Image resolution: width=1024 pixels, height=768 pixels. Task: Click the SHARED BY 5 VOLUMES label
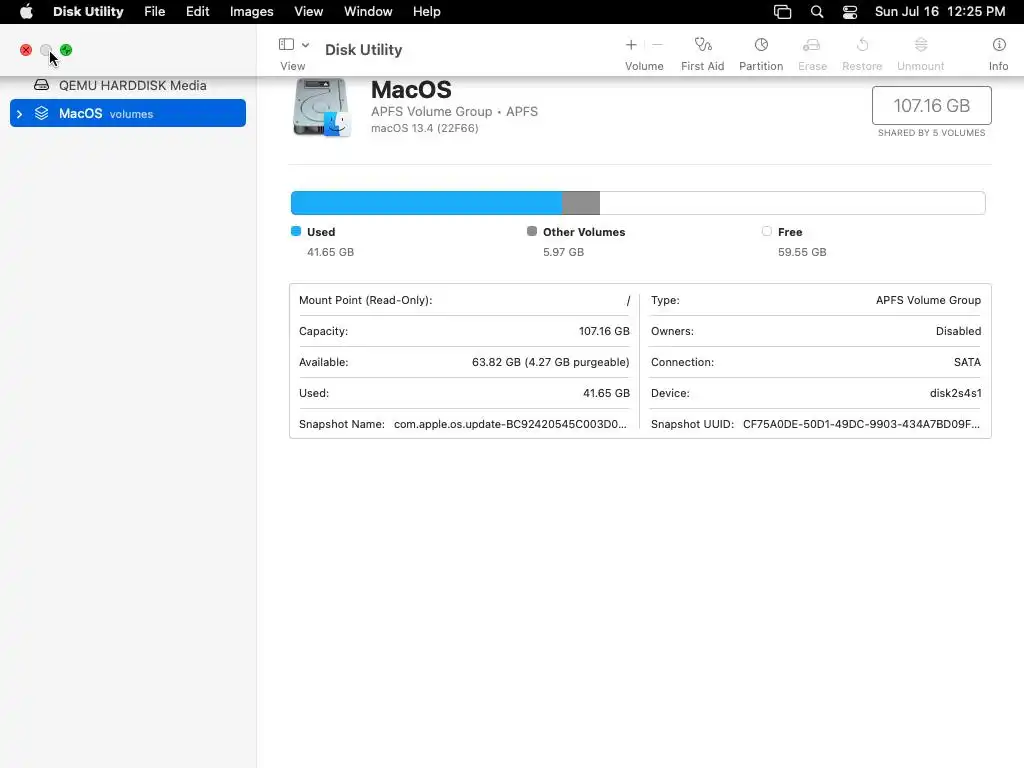point(932,133)
